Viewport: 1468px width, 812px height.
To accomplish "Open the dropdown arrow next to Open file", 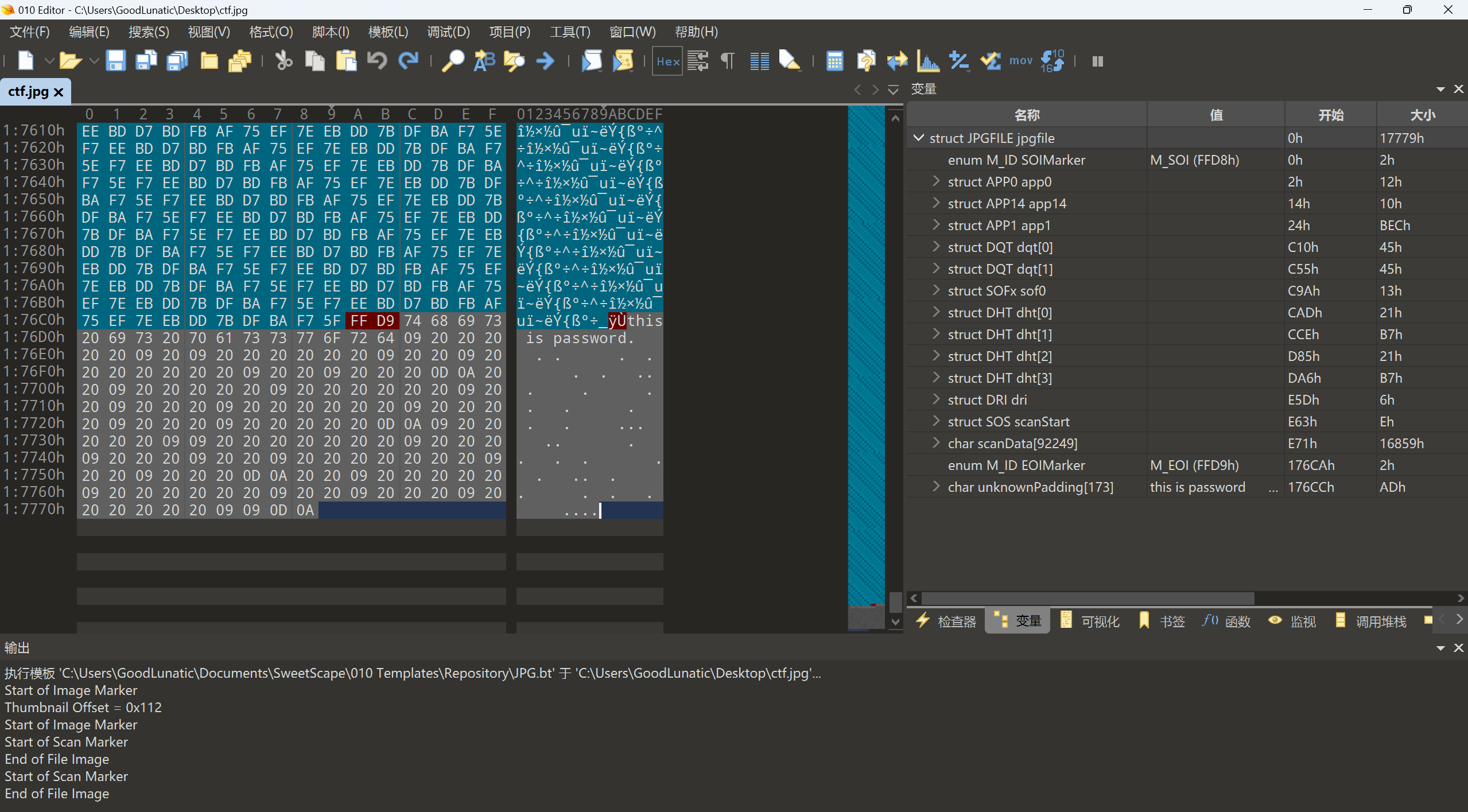I will click(x=94, y=61).
